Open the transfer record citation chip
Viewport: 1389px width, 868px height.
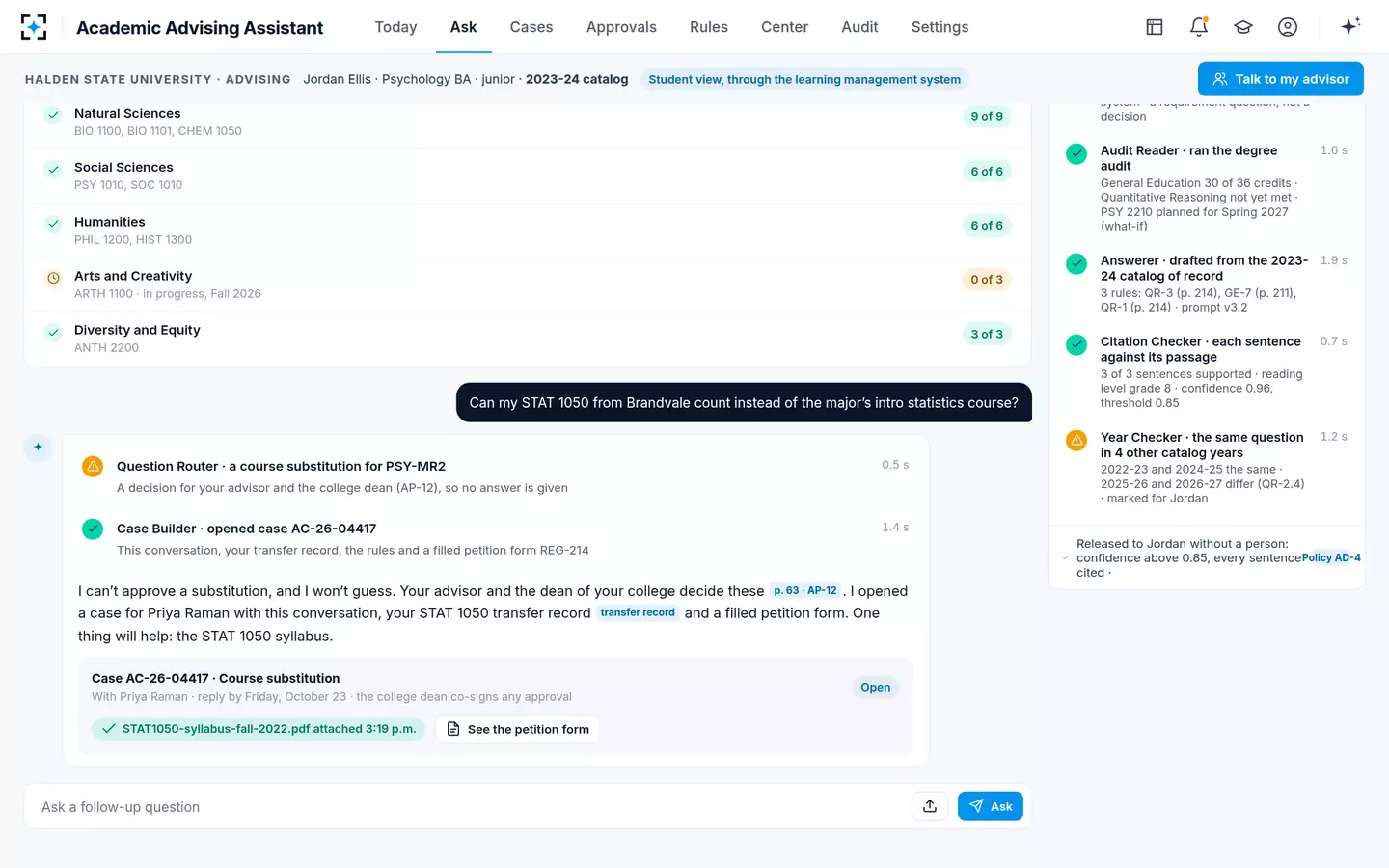click(638, 612)
